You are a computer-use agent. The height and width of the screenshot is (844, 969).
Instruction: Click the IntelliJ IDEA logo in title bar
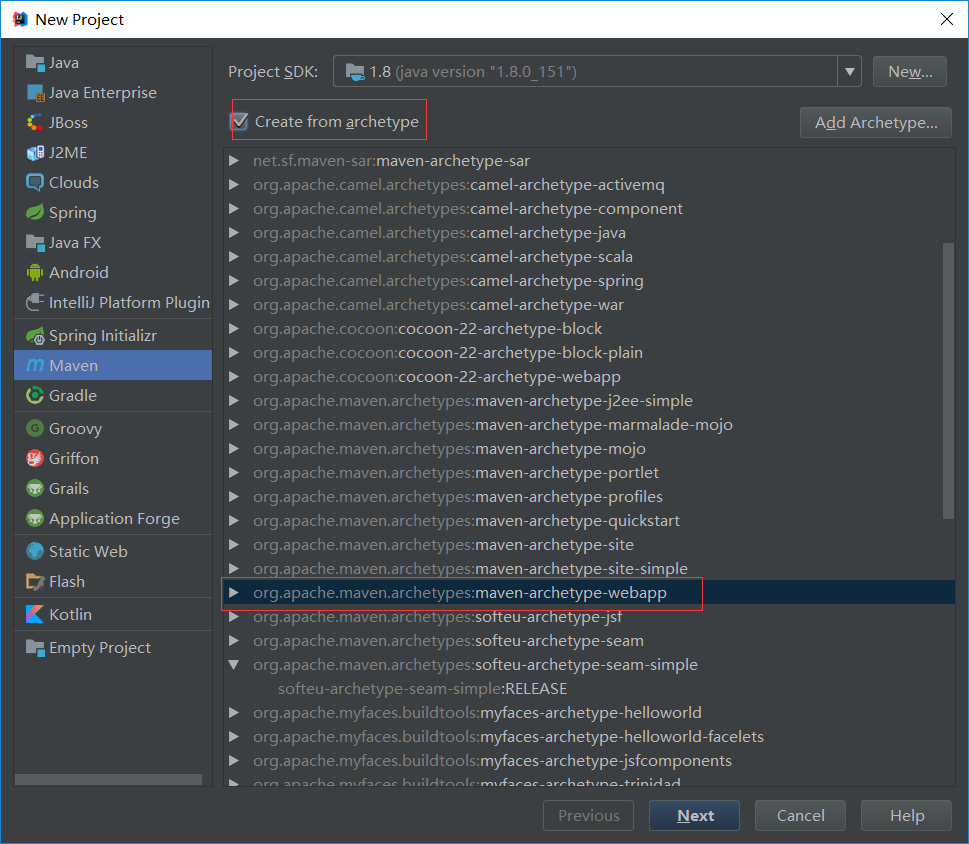click(20, 19)
